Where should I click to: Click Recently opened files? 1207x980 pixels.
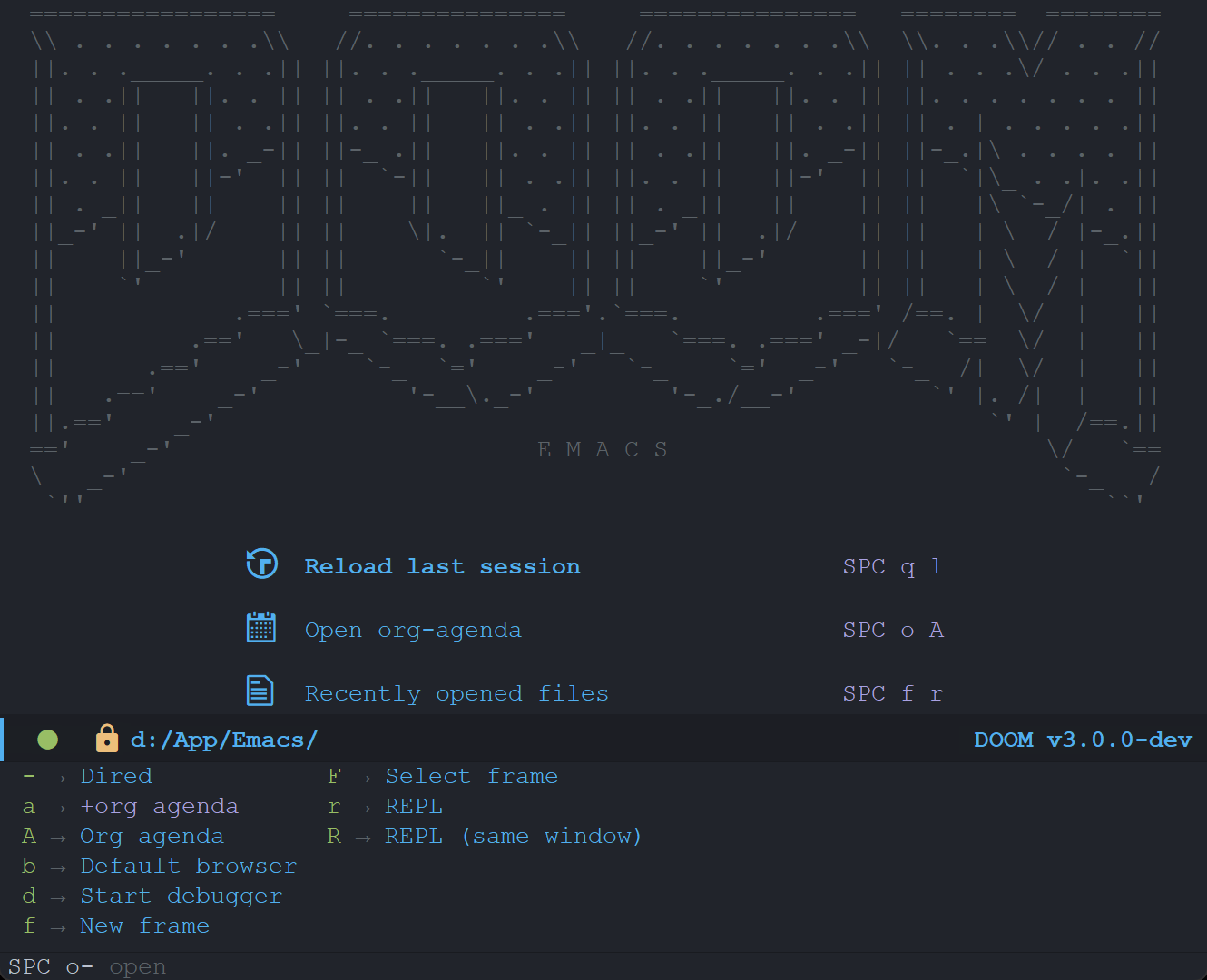point(456,693)
